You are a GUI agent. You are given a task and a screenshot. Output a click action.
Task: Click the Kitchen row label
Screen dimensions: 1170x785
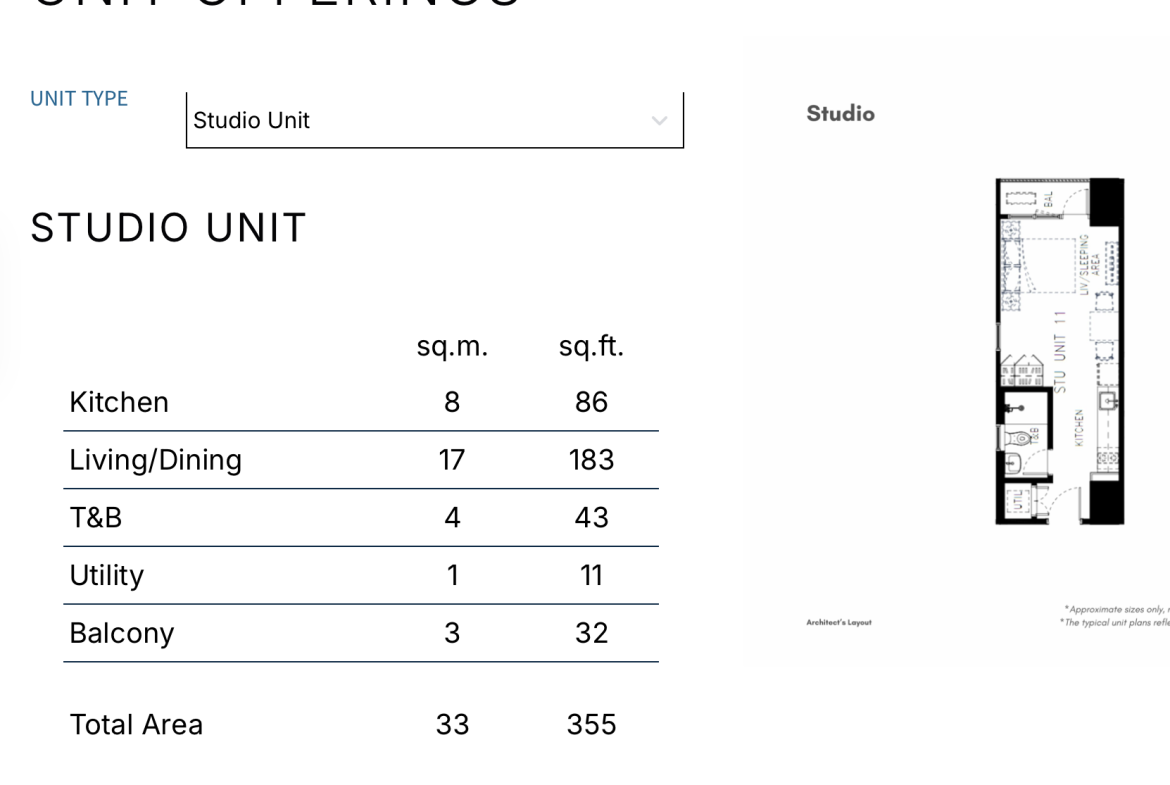[119, 402]
